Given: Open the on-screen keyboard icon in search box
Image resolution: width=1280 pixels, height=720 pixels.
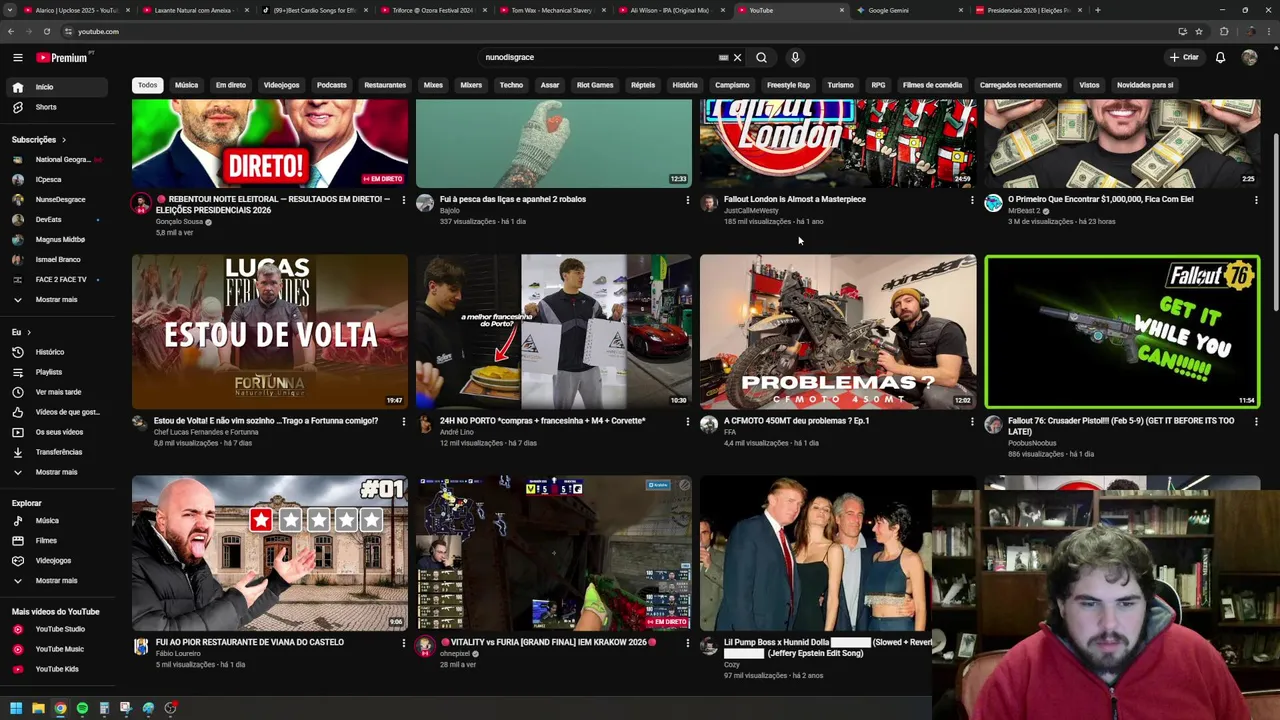Looking at the screenshot, I should [x=723, y=57].
